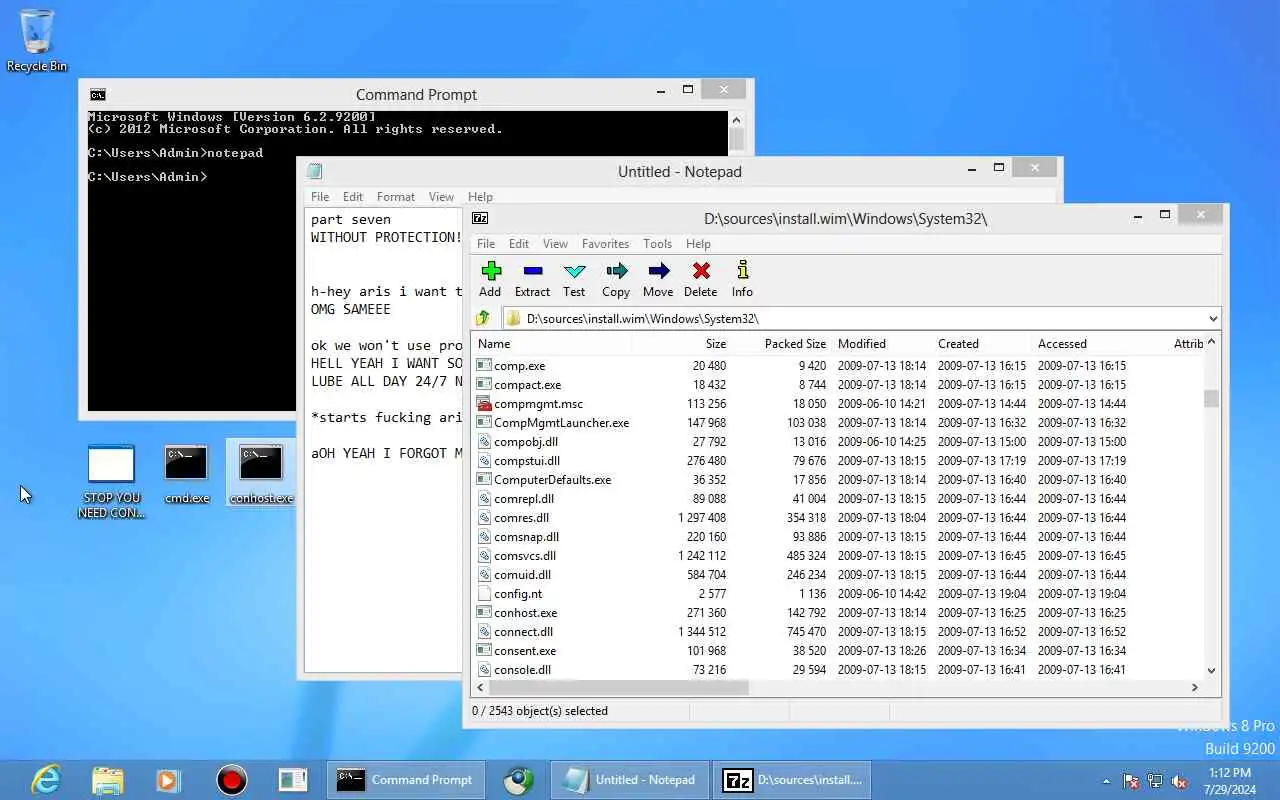Click scroll right arrow in 7-Zip list

[x=1194, y=688]
